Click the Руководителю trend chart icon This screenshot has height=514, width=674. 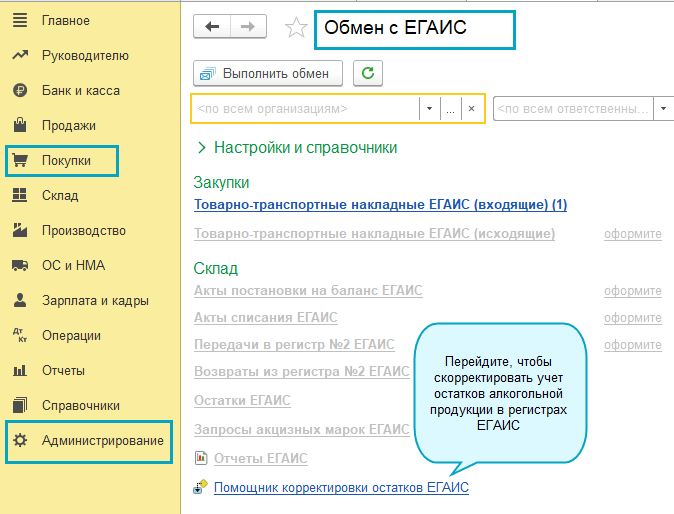20,55
